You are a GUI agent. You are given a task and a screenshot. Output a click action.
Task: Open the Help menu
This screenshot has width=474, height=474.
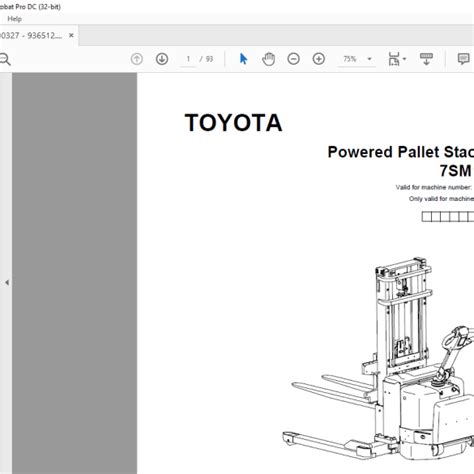tap(14, 19)
